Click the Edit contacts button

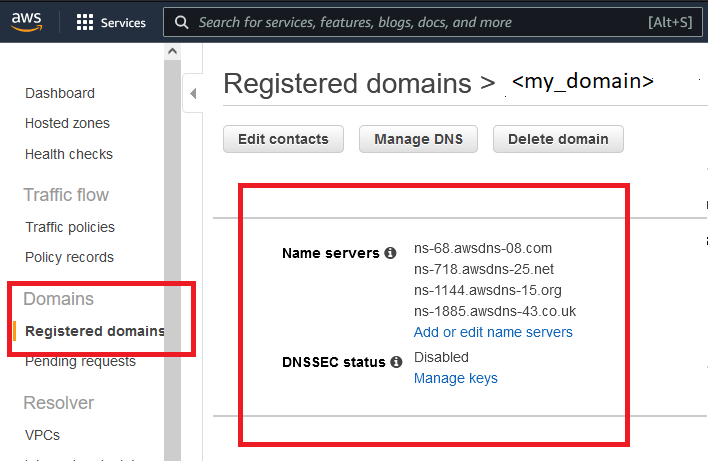coord(283,139)
